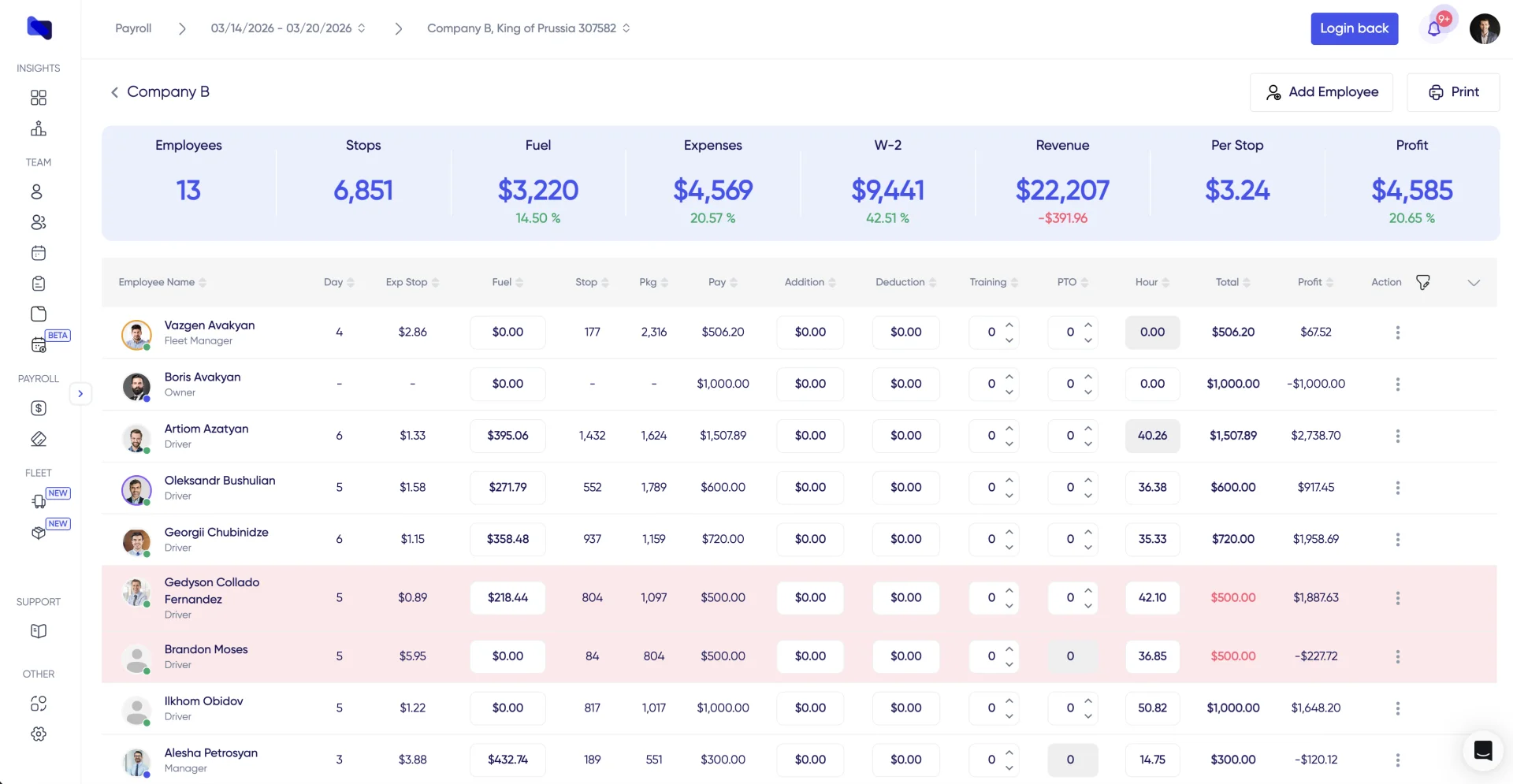
Task: Open the dashboard grid icon under Insights
Action: [38, 98]
